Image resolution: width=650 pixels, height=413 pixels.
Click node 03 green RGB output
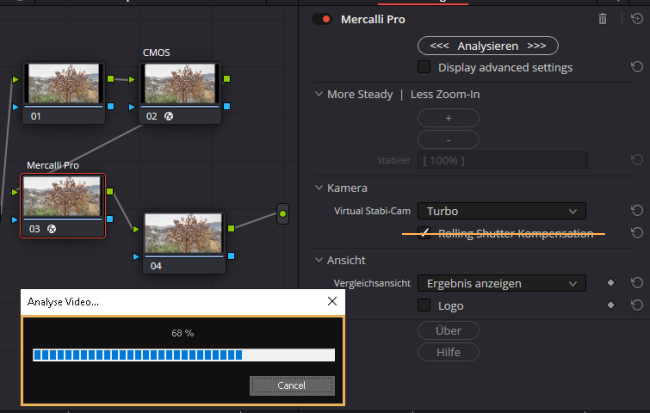pos(110,191)
